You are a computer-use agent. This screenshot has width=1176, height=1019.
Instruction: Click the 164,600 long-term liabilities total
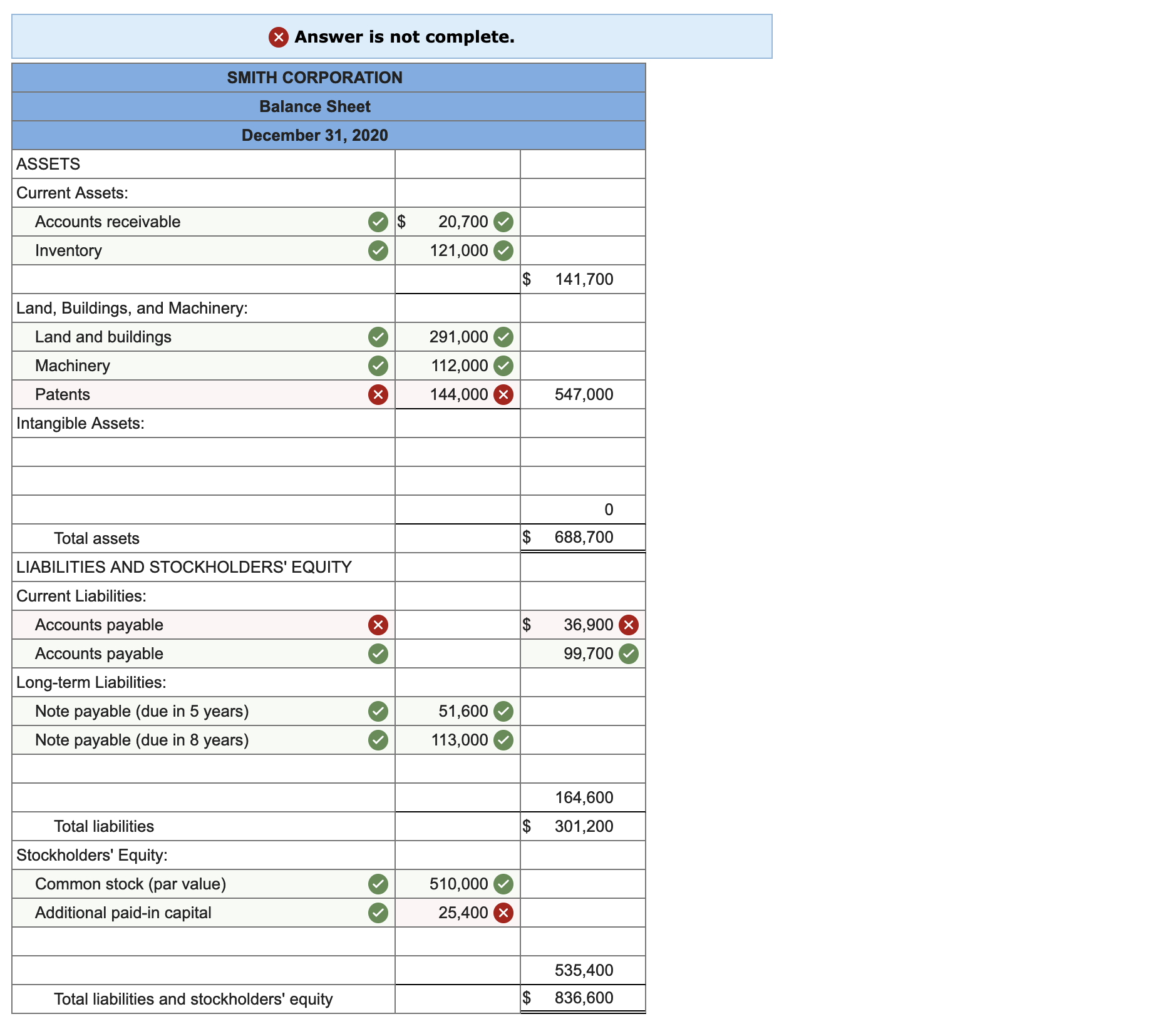click(x=584, y=797)
